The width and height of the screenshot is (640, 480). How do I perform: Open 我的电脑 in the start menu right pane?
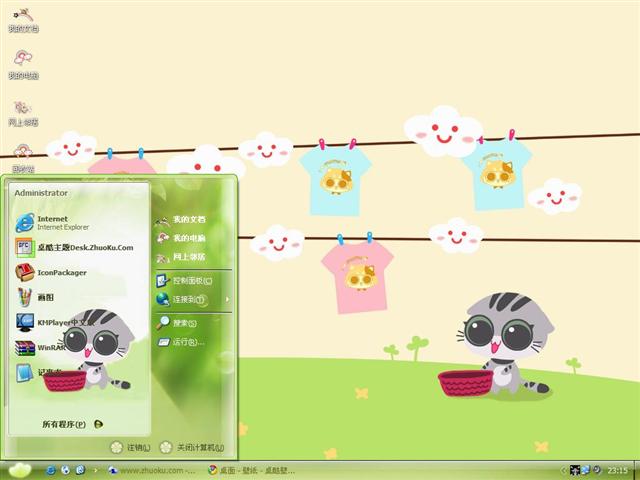point(180,238)
